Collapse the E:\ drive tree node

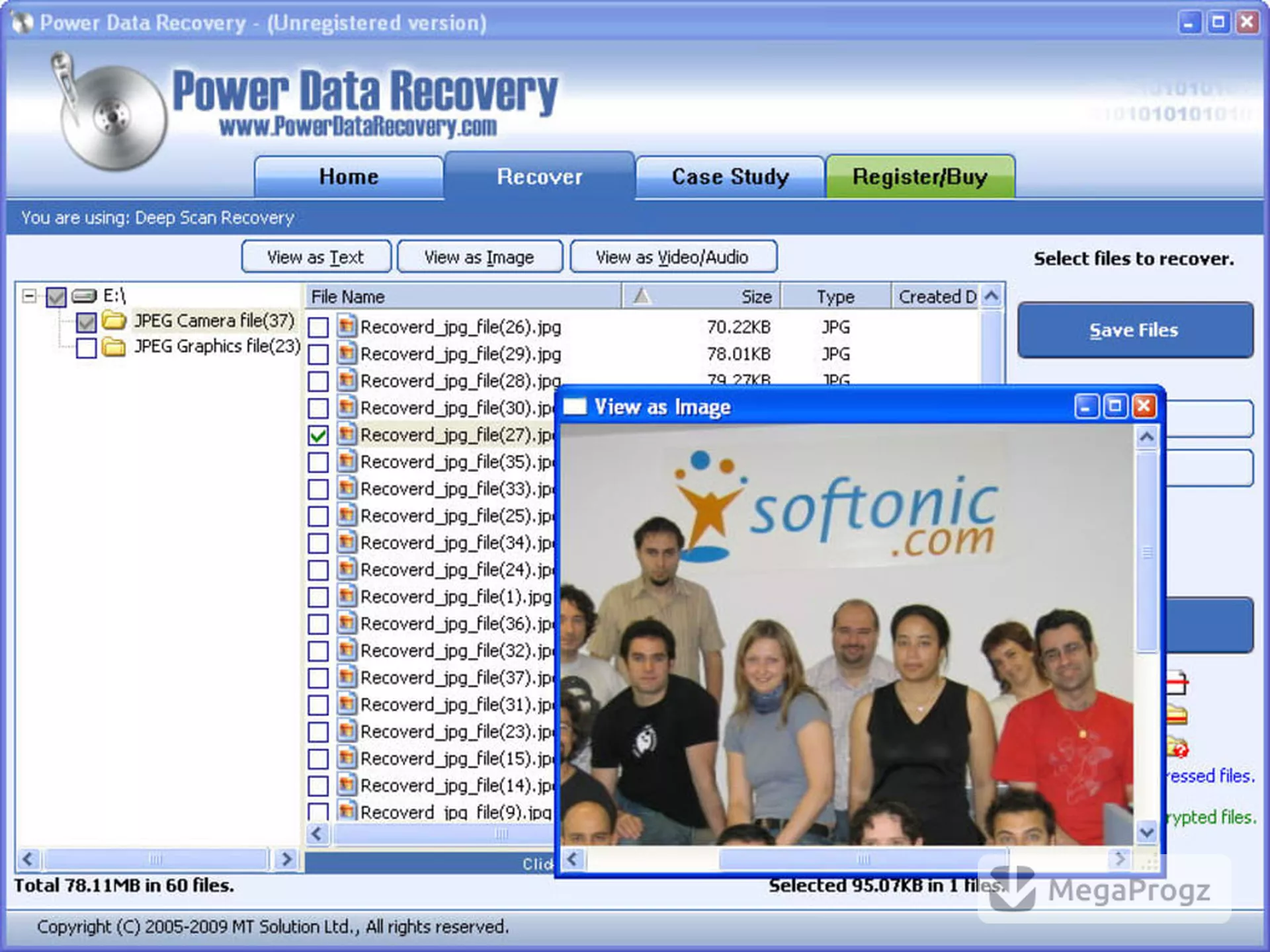tap(28, 296)
